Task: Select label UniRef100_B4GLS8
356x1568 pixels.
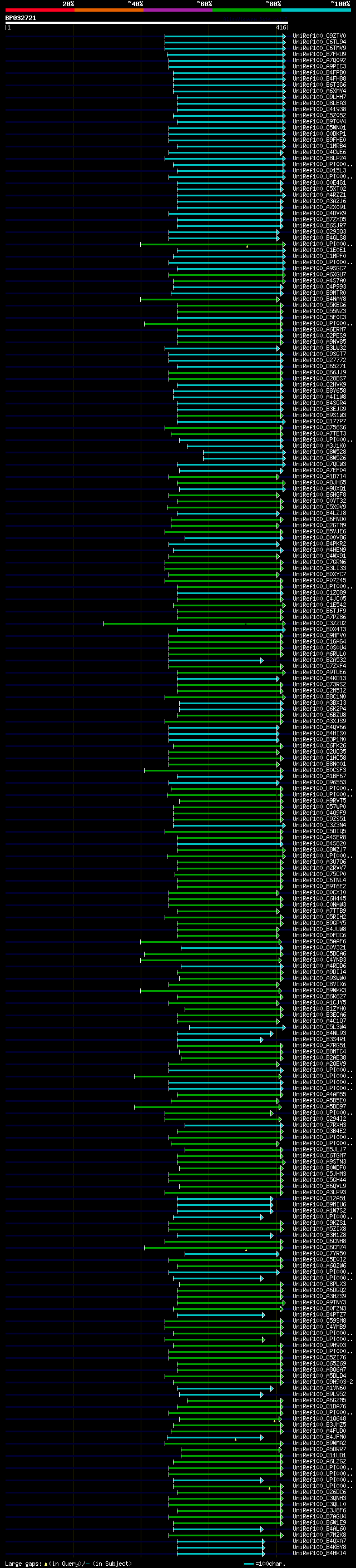Action: click(319, 238)
